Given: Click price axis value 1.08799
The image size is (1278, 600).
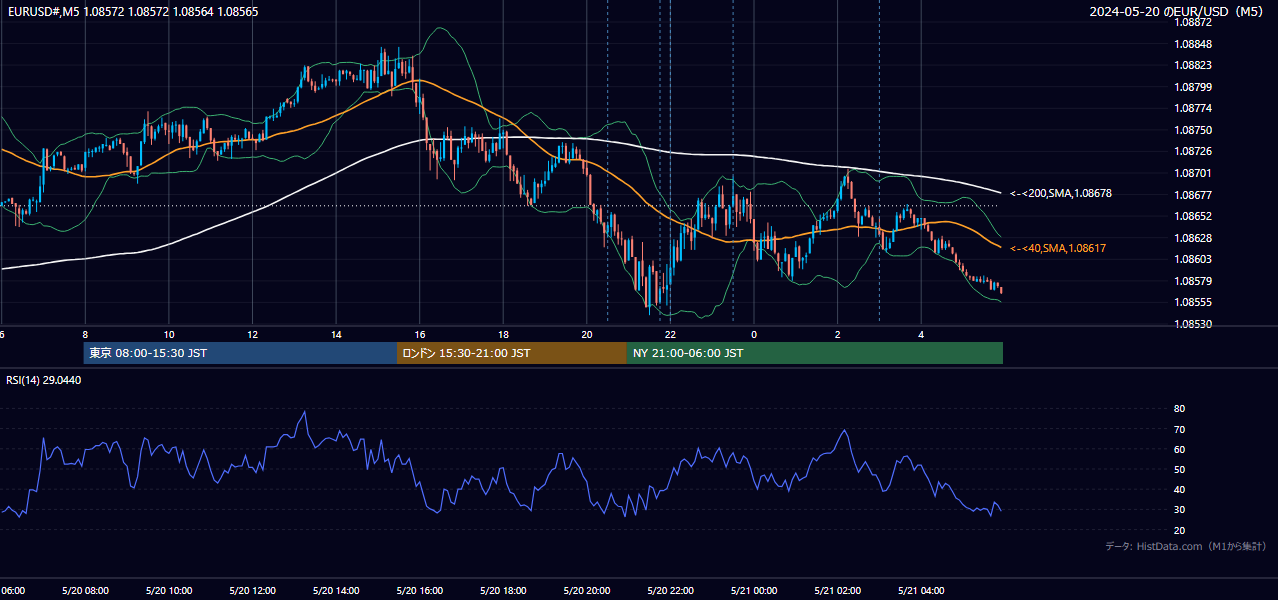Looking at the screenshot, I should click(1193, 87).
